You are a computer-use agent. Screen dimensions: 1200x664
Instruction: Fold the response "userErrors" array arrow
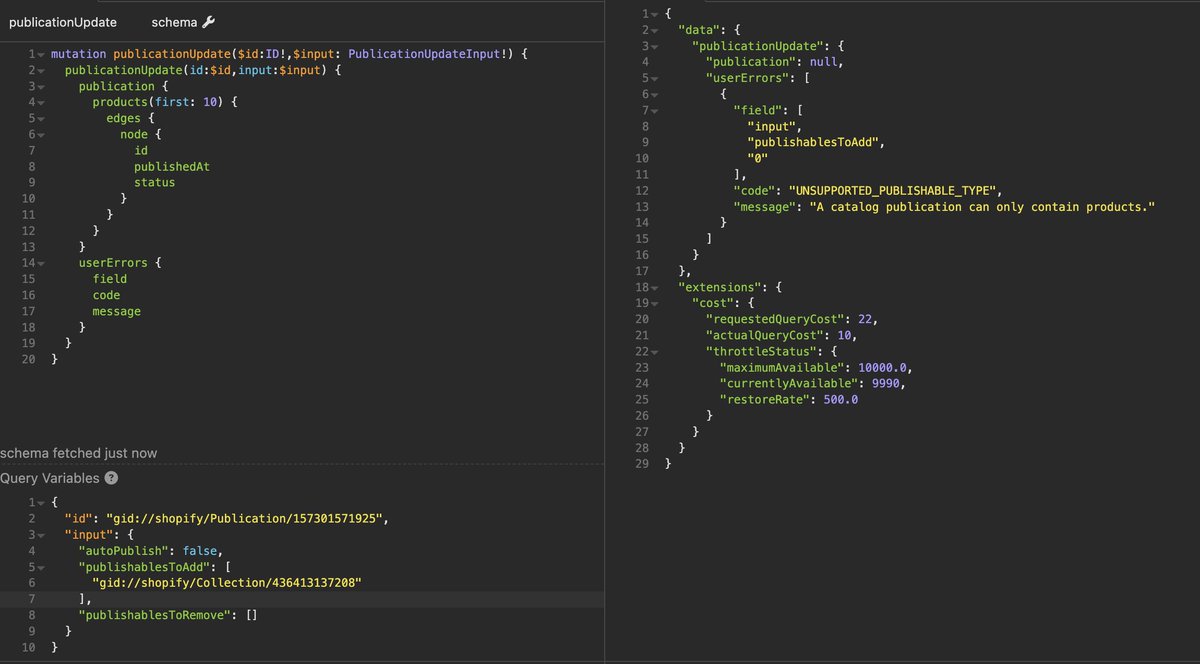pos(655,77)
